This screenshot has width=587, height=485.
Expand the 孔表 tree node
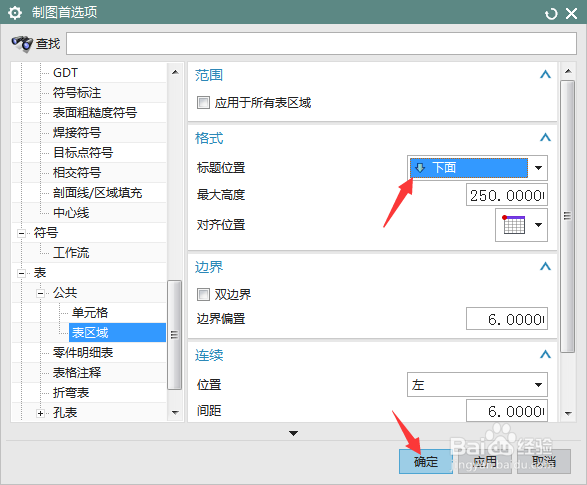[x=40, y=413]
